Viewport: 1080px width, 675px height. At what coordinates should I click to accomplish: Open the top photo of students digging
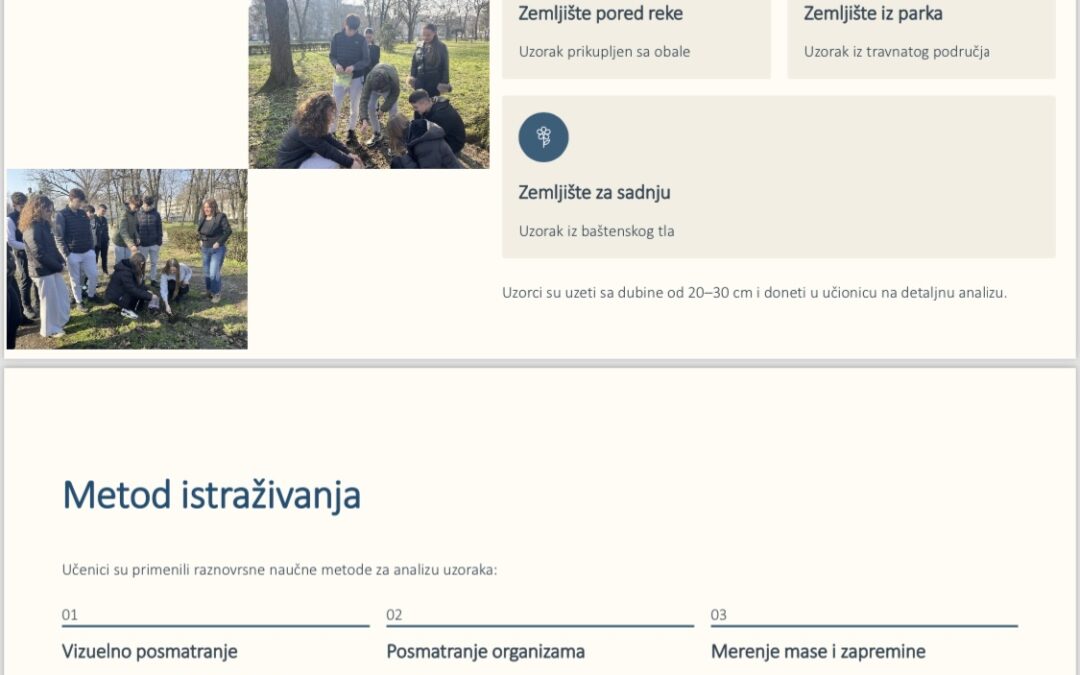click(x=369, y=84)
